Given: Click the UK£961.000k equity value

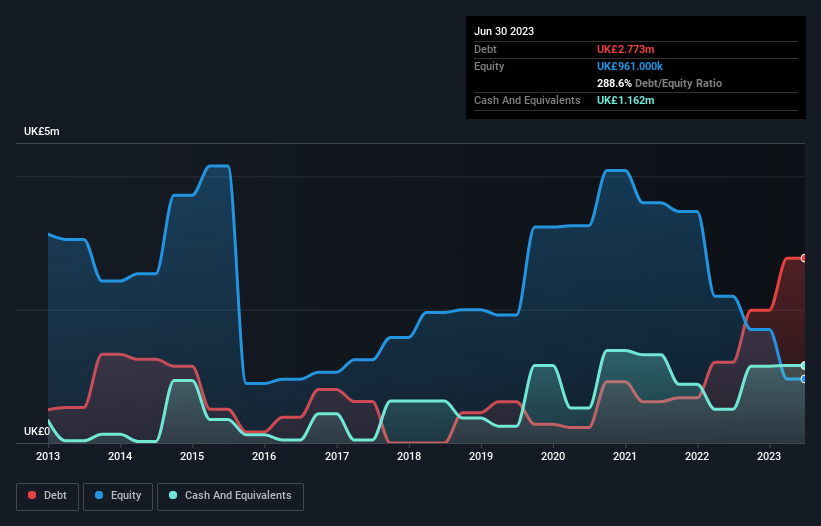Looking at the screenshot, I should pos(630,66).
